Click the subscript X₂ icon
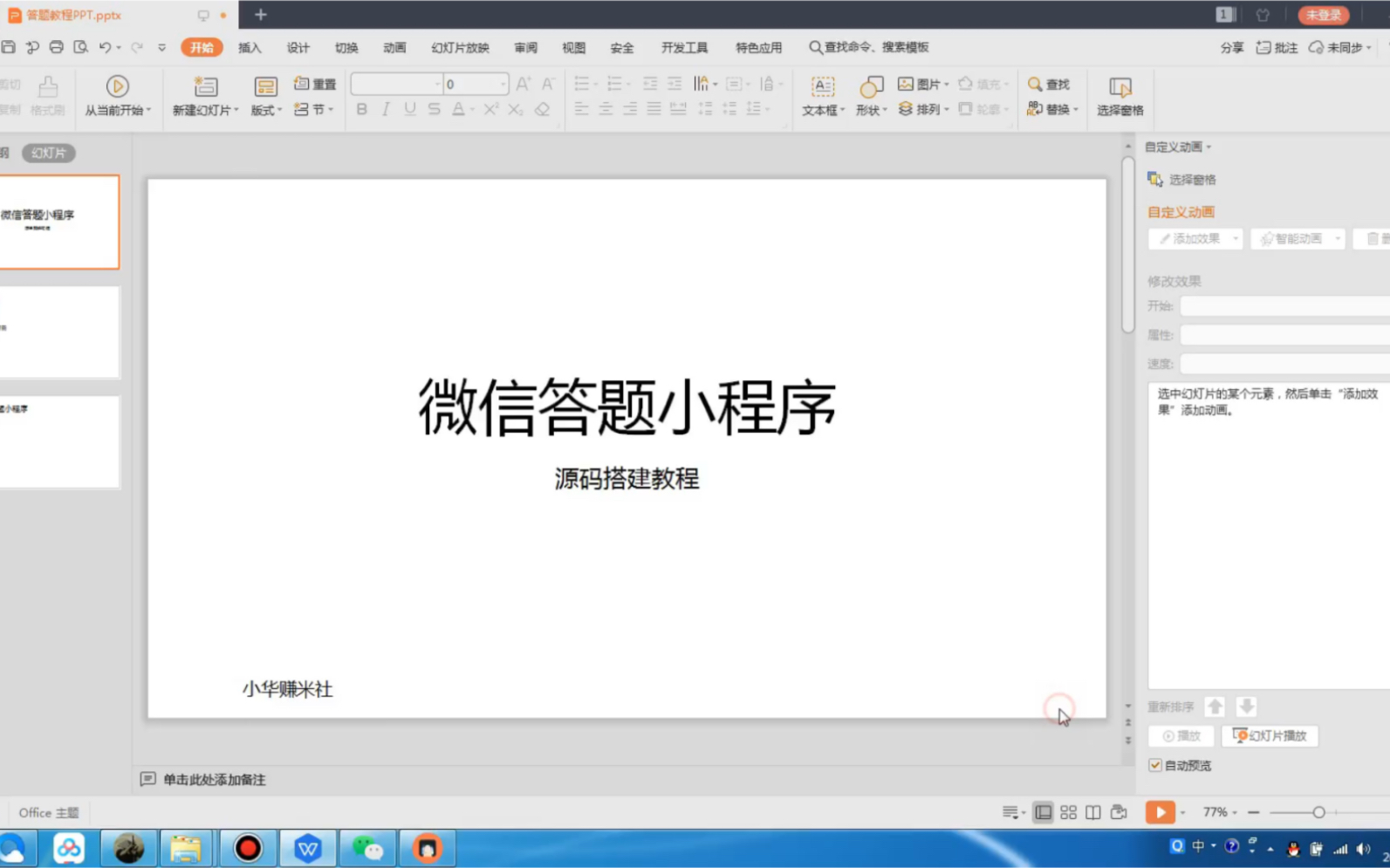1390x868 pixels. coord(516,109)
